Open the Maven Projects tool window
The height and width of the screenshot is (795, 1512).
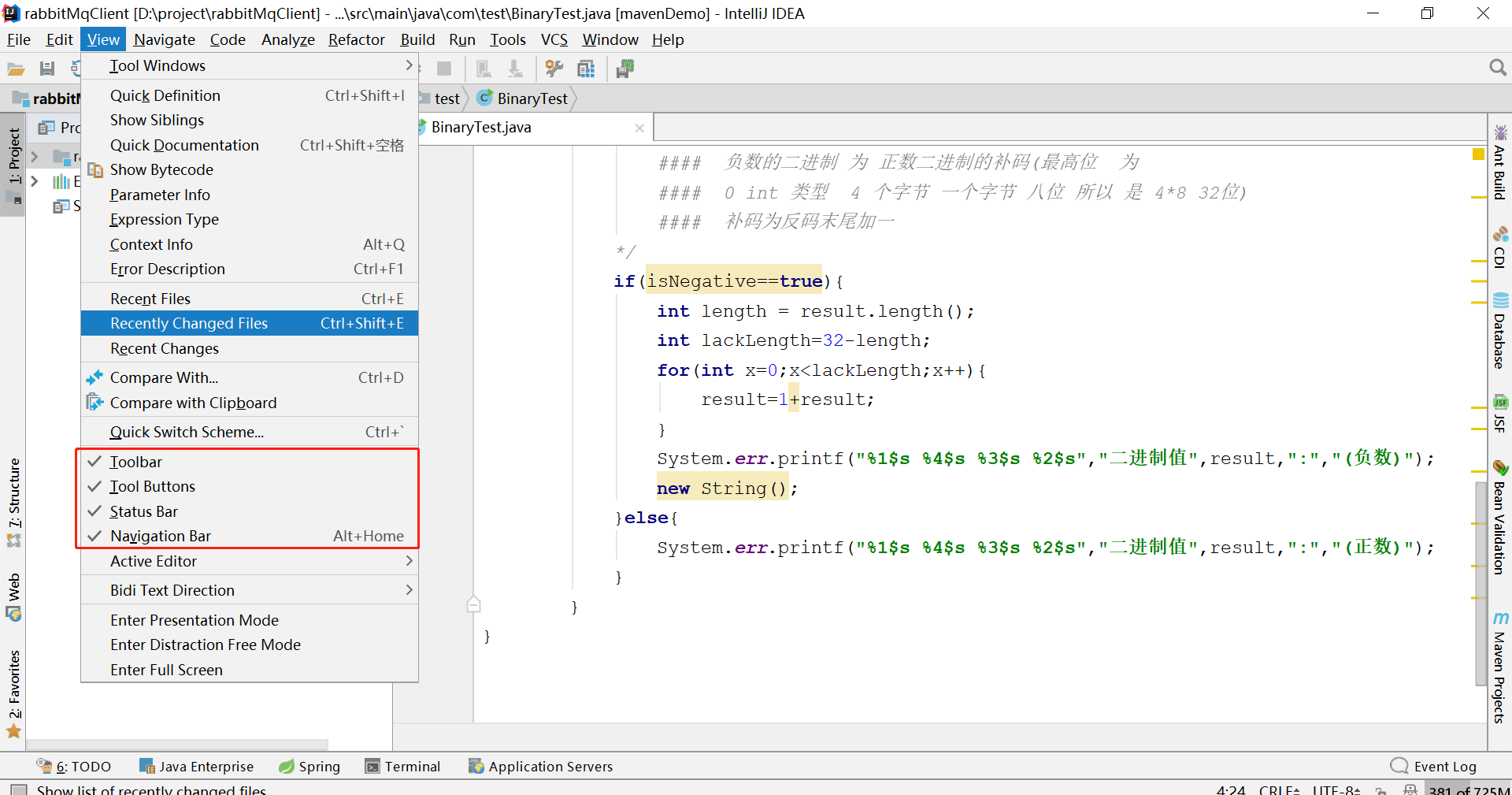1499,667
